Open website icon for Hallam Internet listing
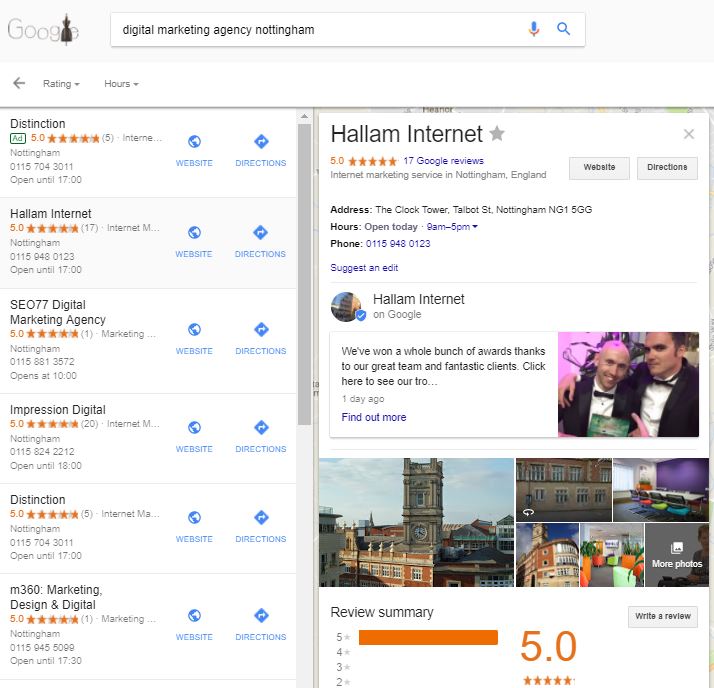Image resolution: width=714 pixels, height=688 pixels. 194,233
